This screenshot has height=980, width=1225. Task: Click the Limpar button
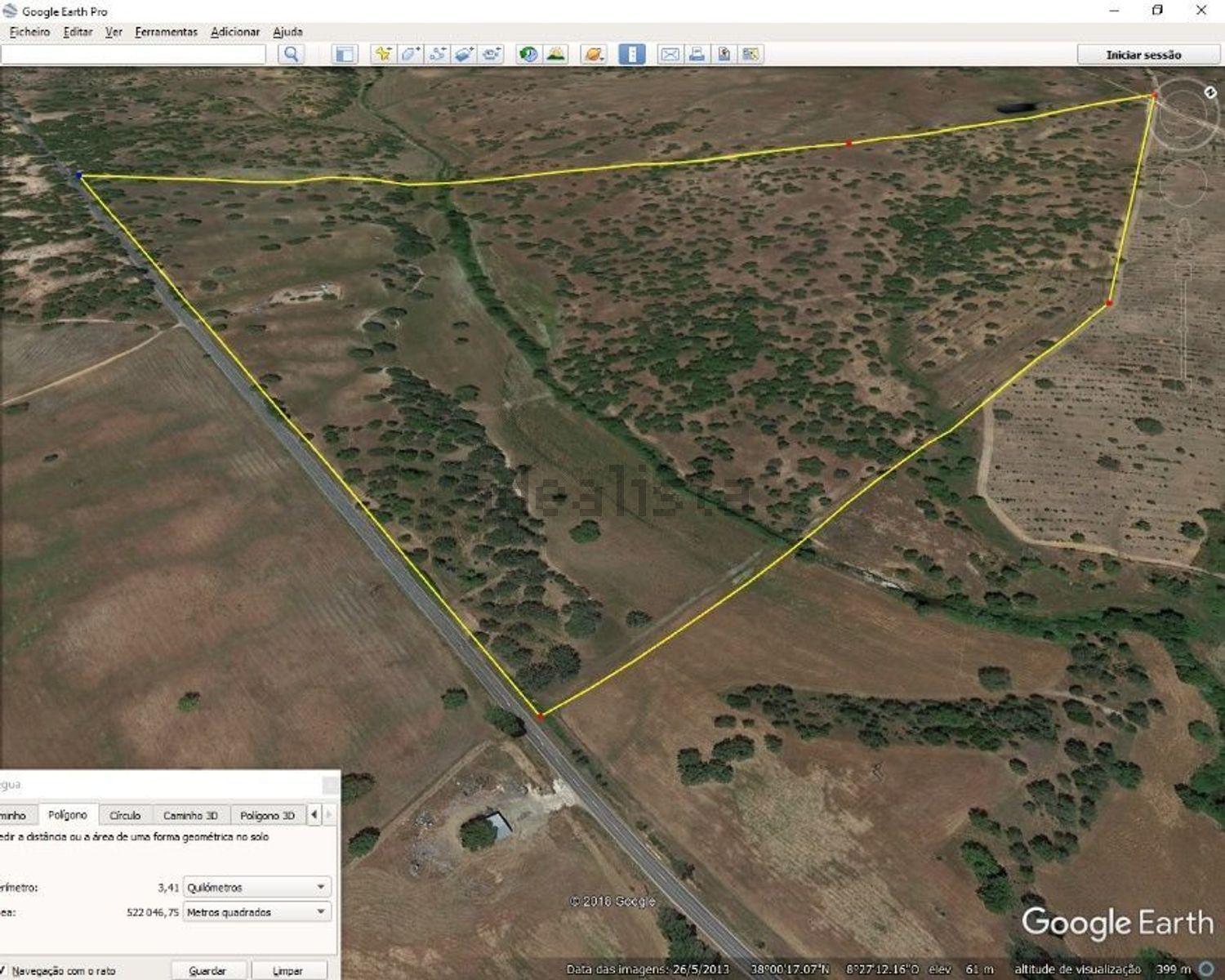(287, 970)
